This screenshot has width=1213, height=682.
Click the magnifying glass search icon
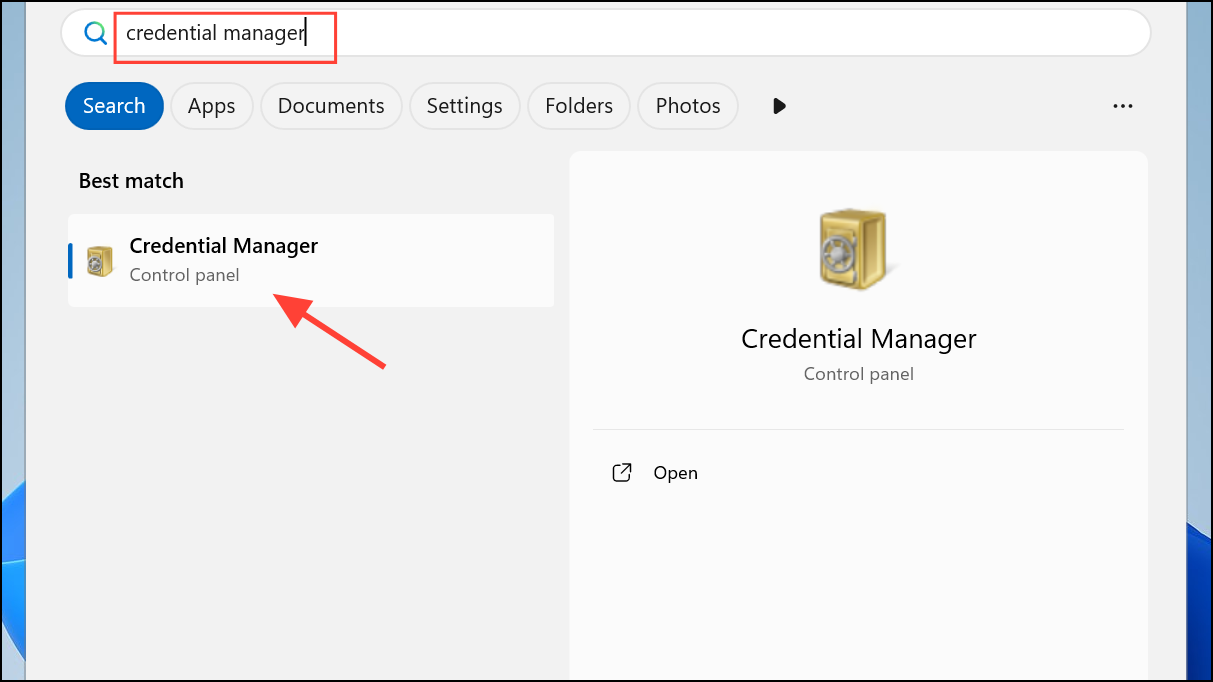(95, 33)
